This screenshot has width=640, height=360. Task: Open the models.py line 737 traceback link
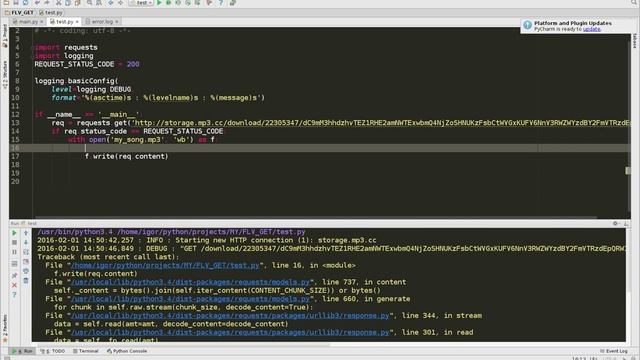click(190, 282)
